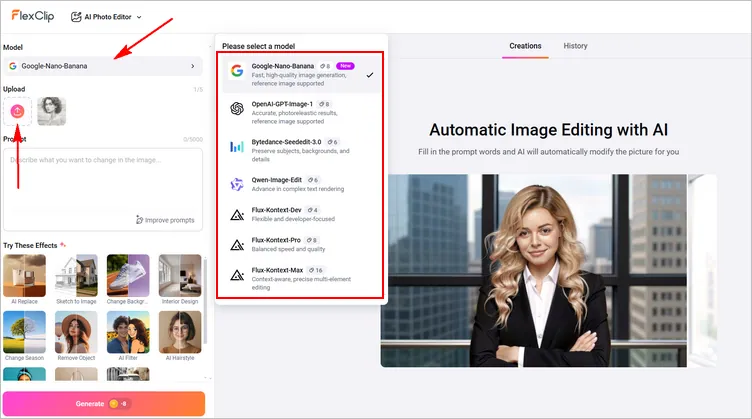Click Improve prompts button
752x419 pixels.
165,220
